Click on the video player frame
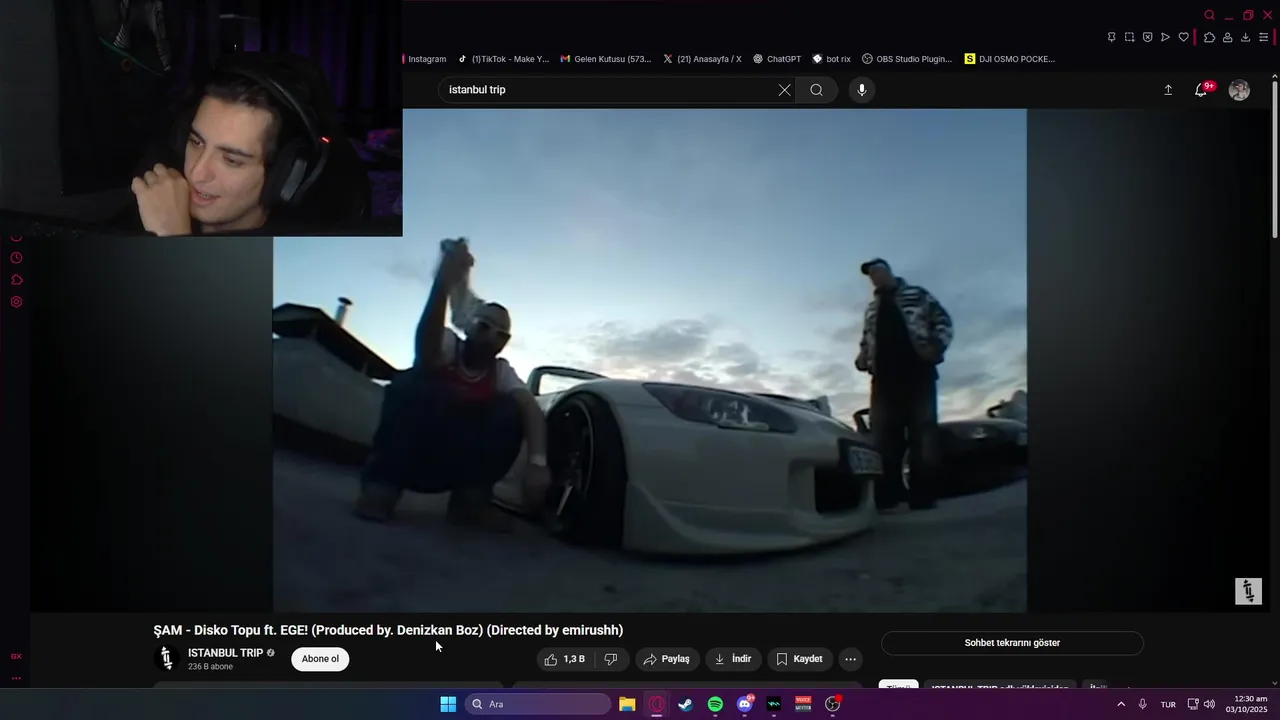This screenshot has height=720, width=1280. pos(650,360)
